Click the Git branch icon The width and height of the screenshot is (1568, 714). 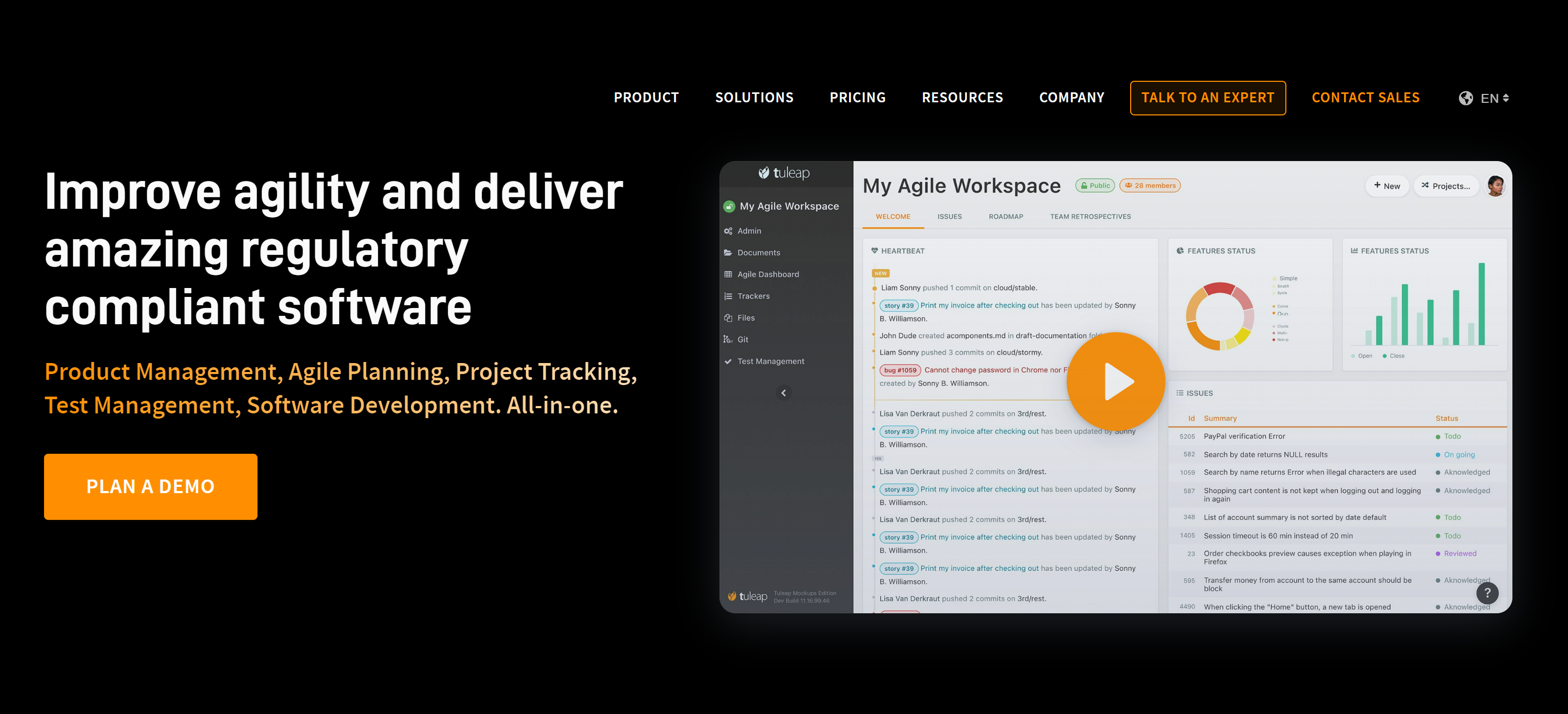tap(728, 339)
